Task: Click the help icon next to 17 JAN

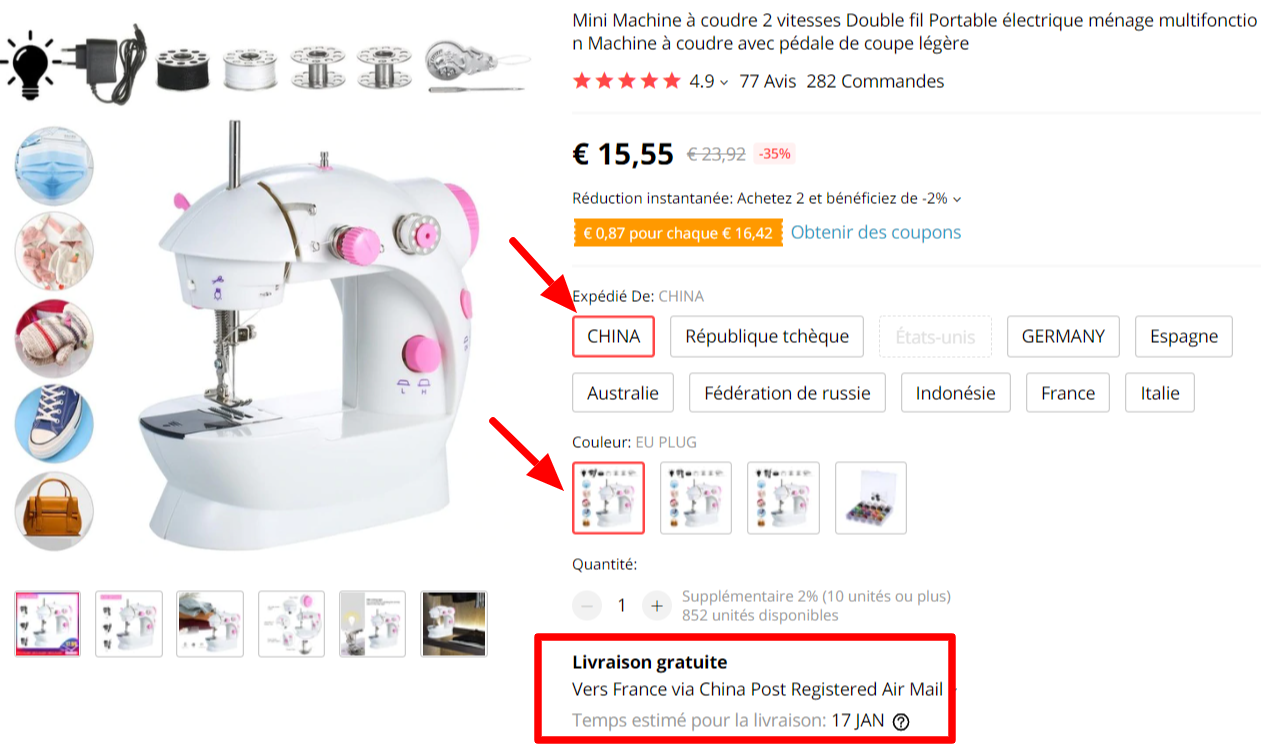Action: click(901, 721)
